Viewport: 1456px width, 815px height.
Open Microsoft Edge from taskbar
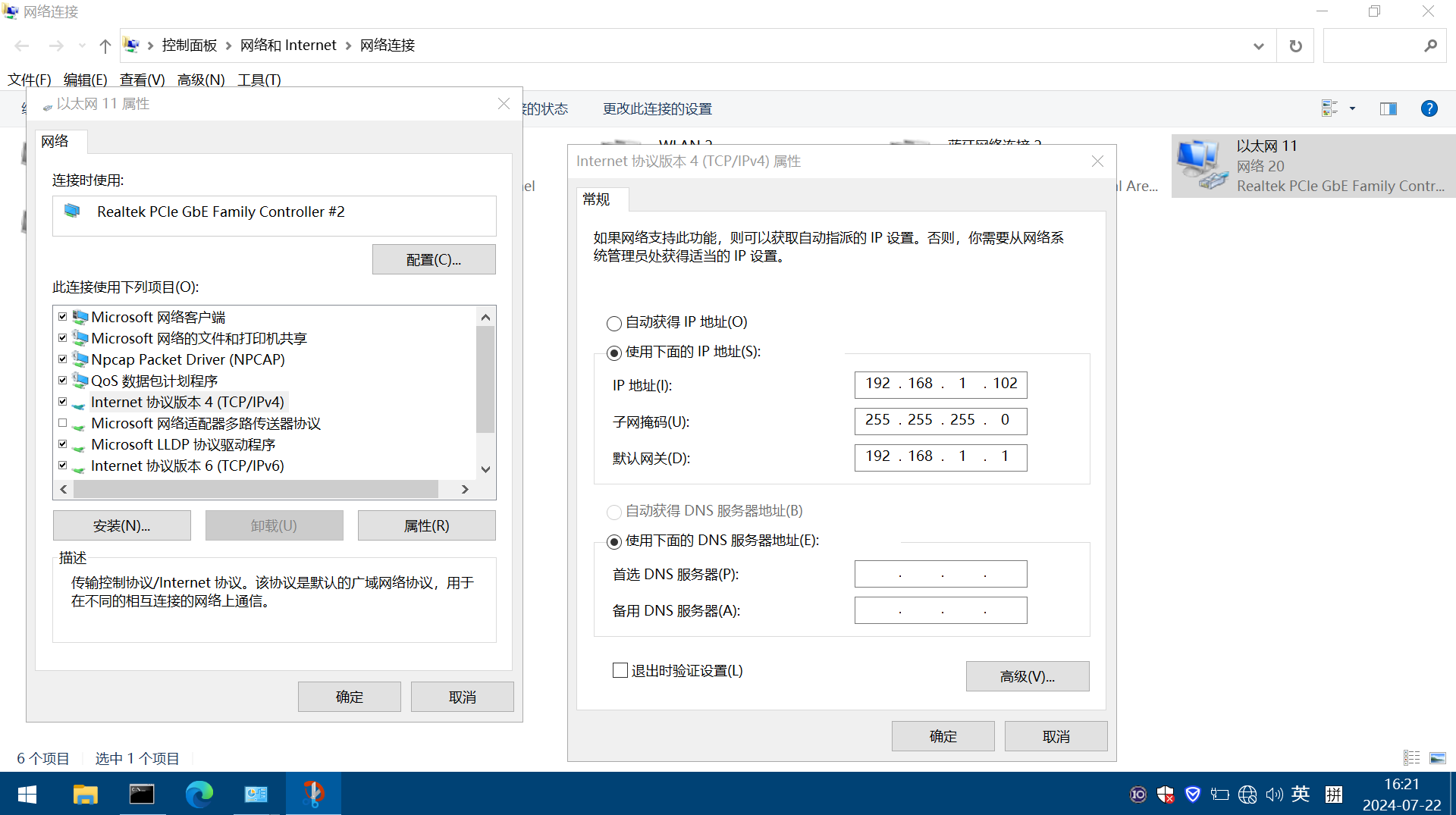(199, 794)
